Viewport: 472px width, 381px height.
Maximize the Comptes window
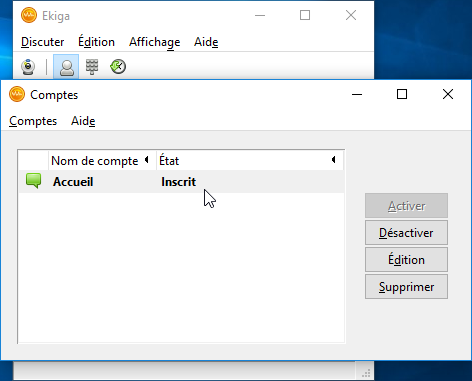tap(402, 94)
